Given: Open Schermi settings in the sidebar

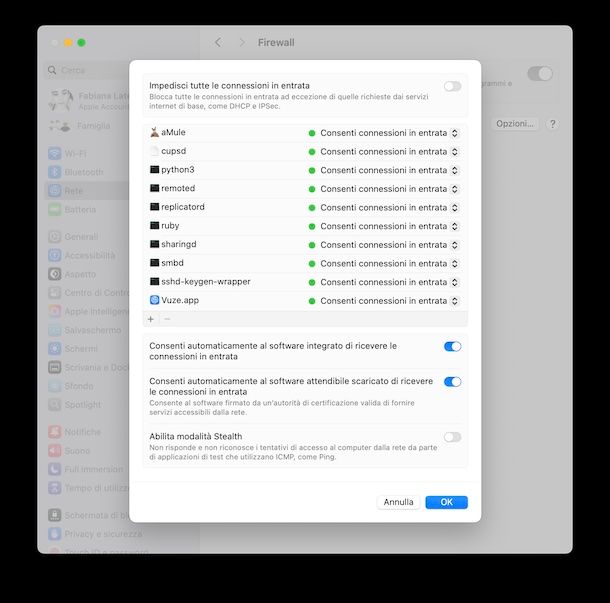Looking at the screenshot, I should click(73, 349).
